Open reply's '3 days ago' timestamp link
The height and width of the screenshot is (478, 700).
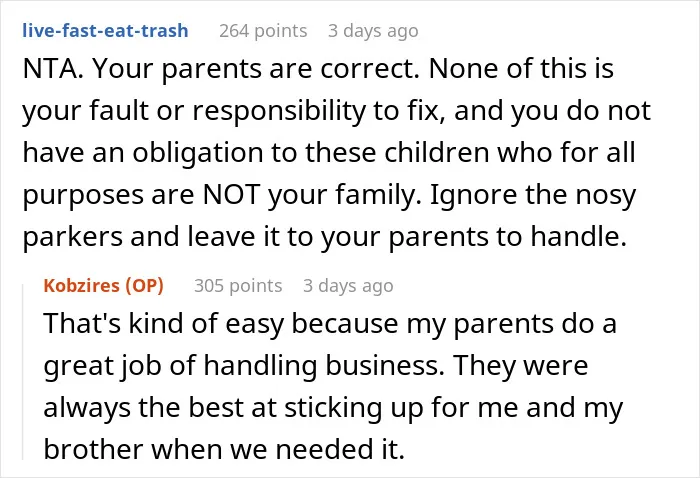click(348, 286)
